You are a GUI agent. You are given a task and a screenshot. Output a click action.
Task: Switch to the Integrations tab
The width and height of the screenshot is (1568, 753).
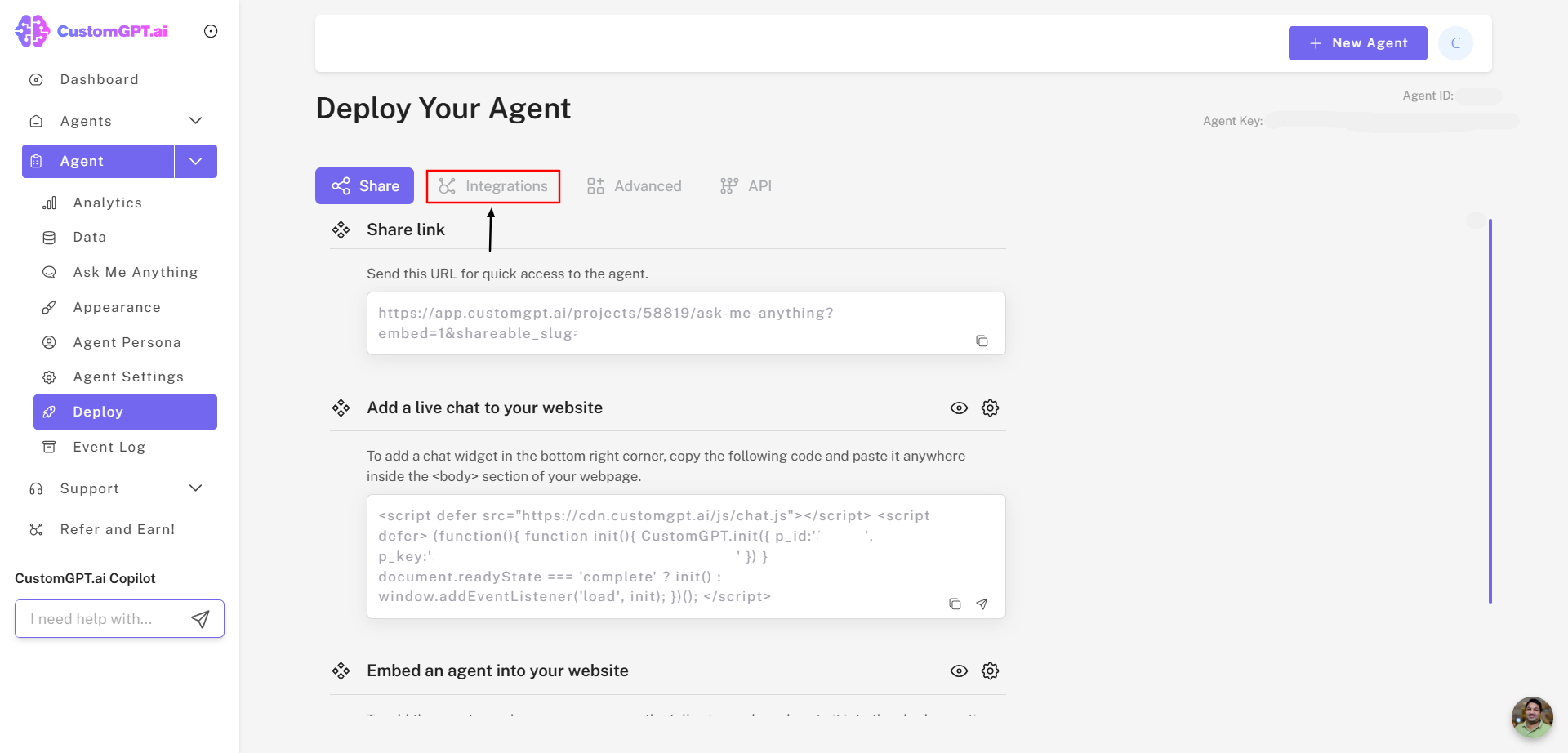click(x=493, y=186)
